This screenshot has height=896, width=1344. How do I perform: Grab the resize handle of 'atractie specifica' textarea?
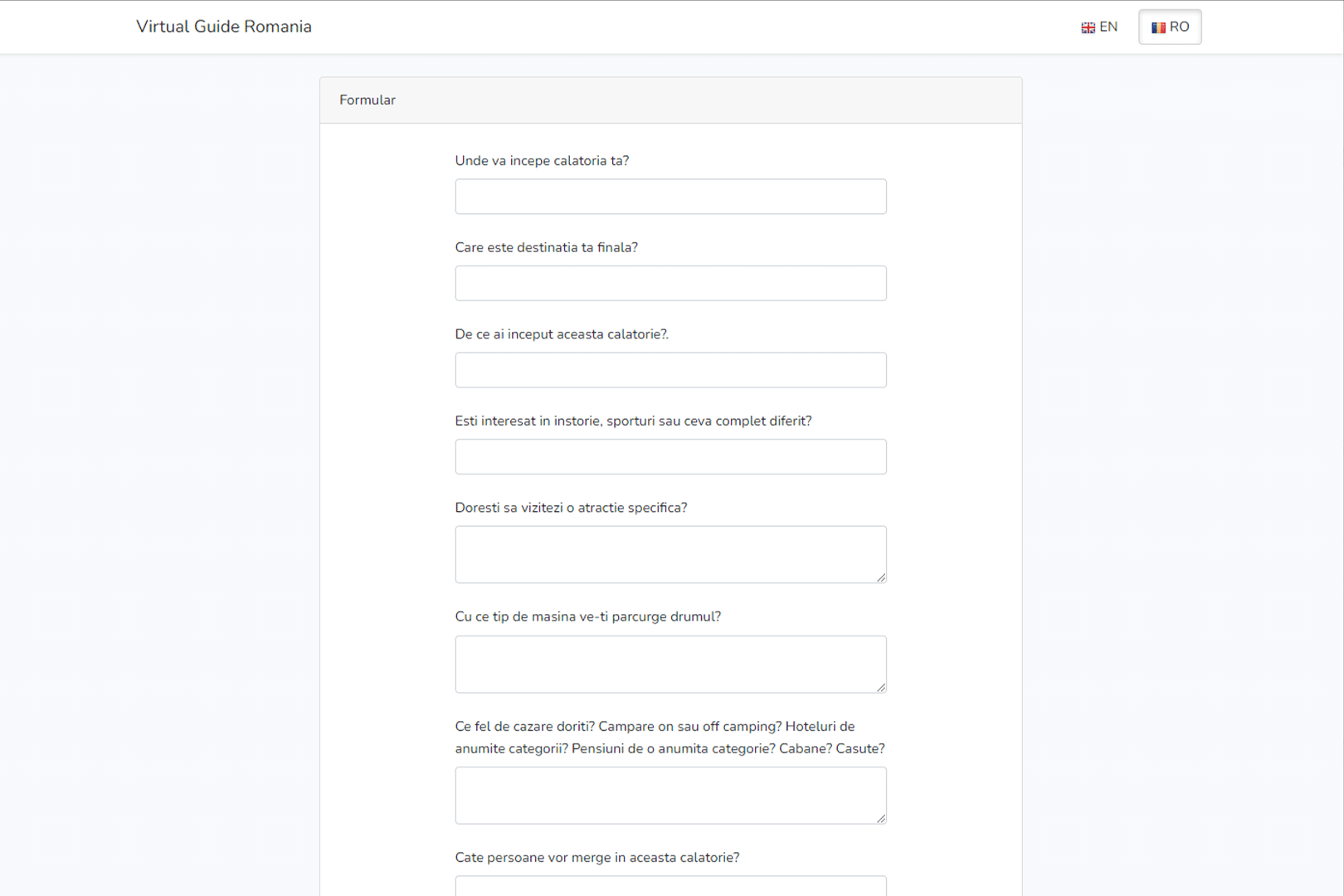click(881, 577)
